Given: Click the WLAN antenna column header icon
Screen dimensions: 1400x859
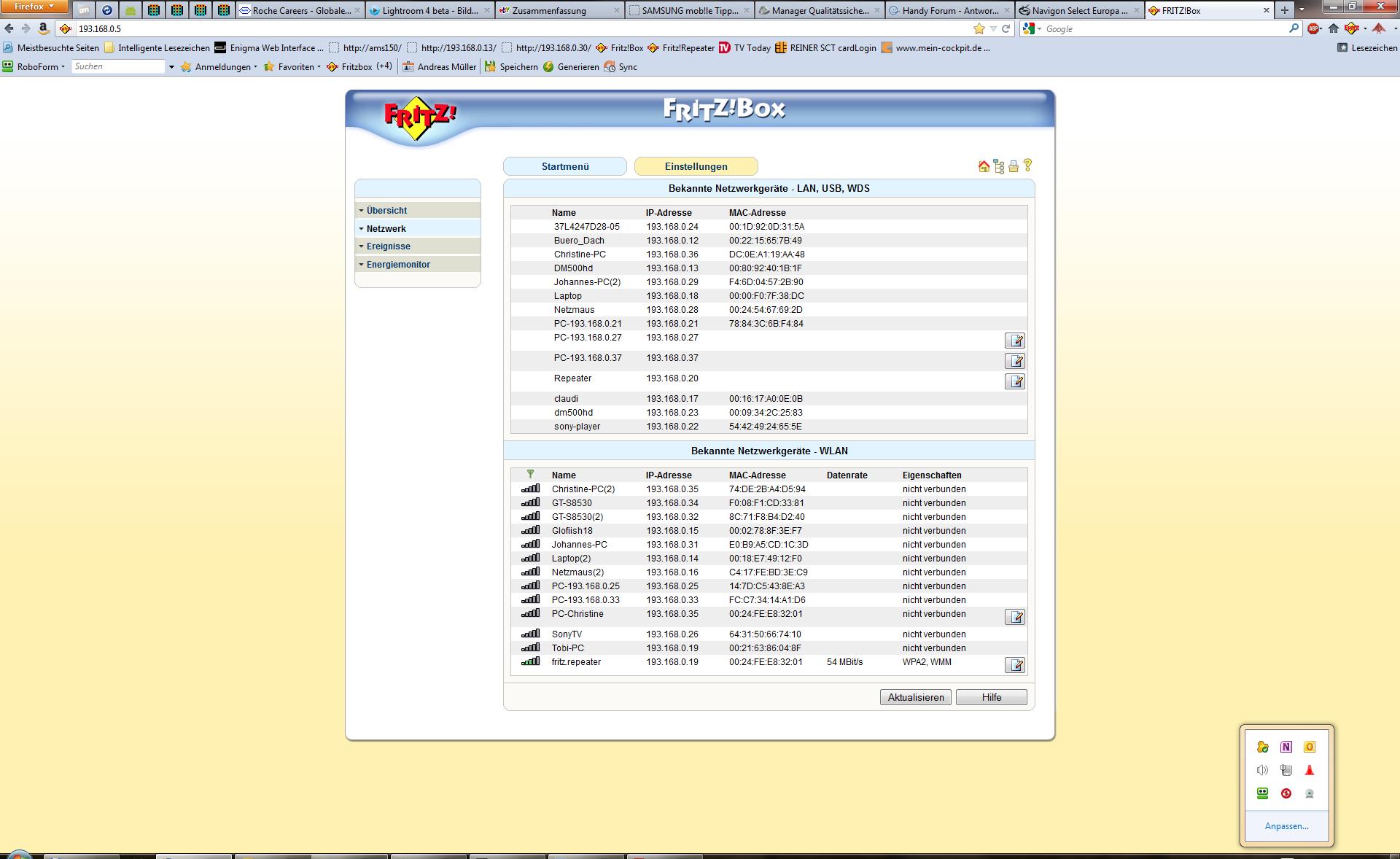Looking at the screenshot, I should (x=530, y=475).
